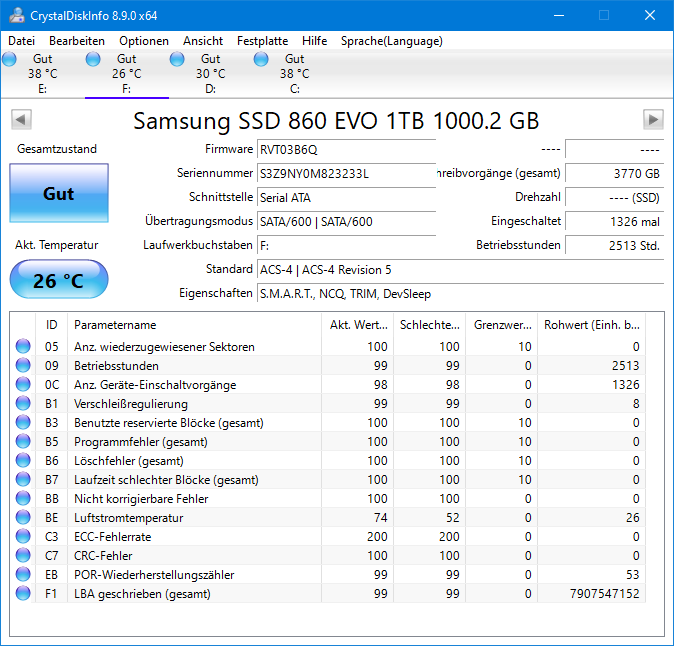Open the Datei menu
This screenshot has height=646, width=674.
(x=21, y=41)
